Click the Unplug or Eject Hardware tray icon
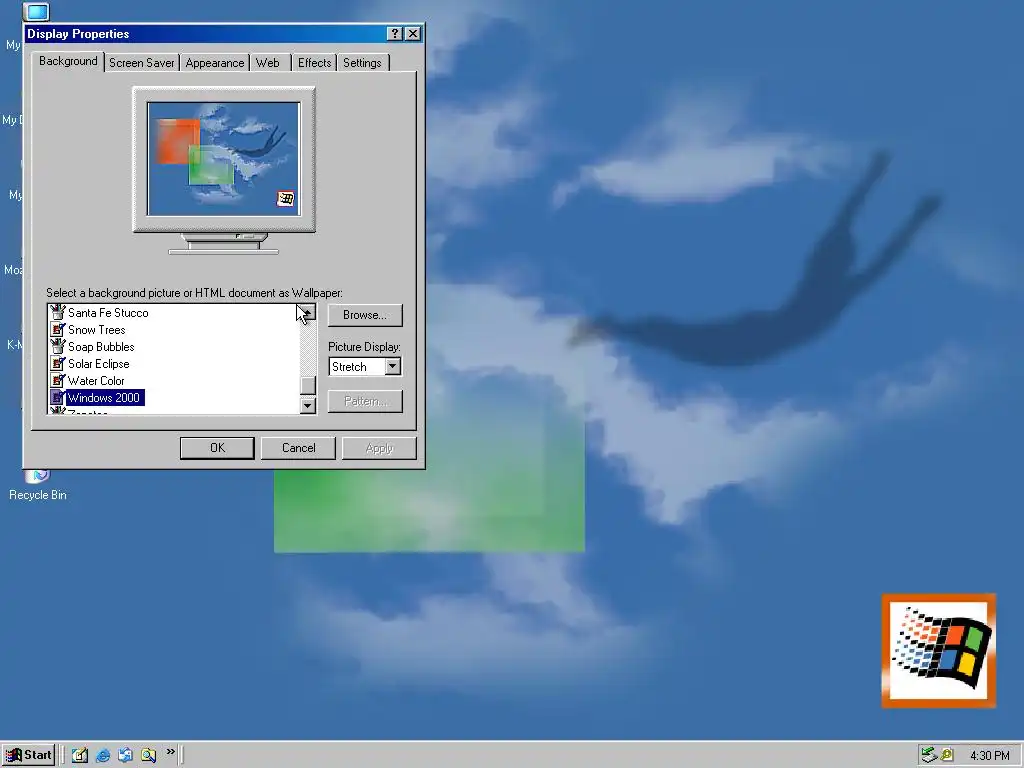 (x=928, y=755)
